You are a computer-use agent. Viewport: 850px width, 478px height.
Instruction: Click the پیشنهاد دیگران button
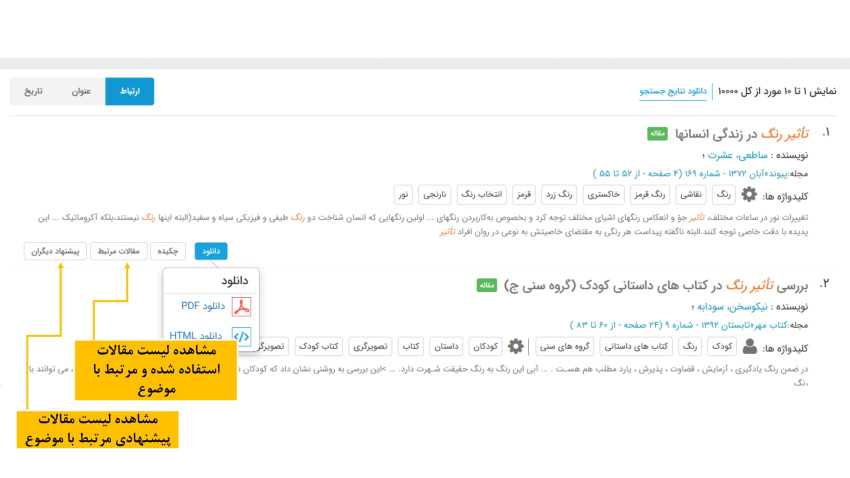coord(55,251)
